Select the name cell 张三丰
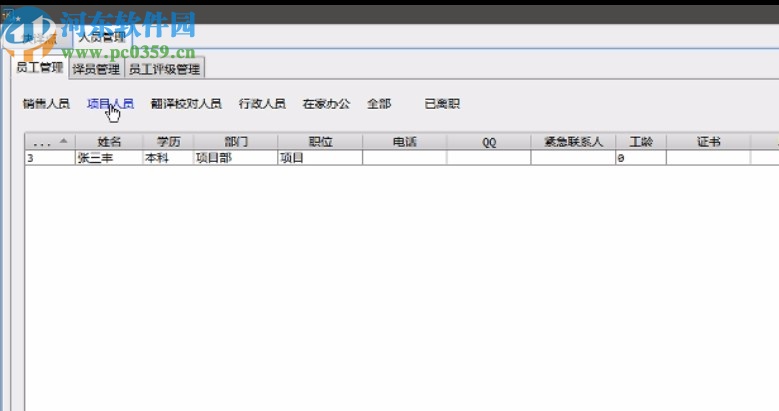 [x=109, y=158]
